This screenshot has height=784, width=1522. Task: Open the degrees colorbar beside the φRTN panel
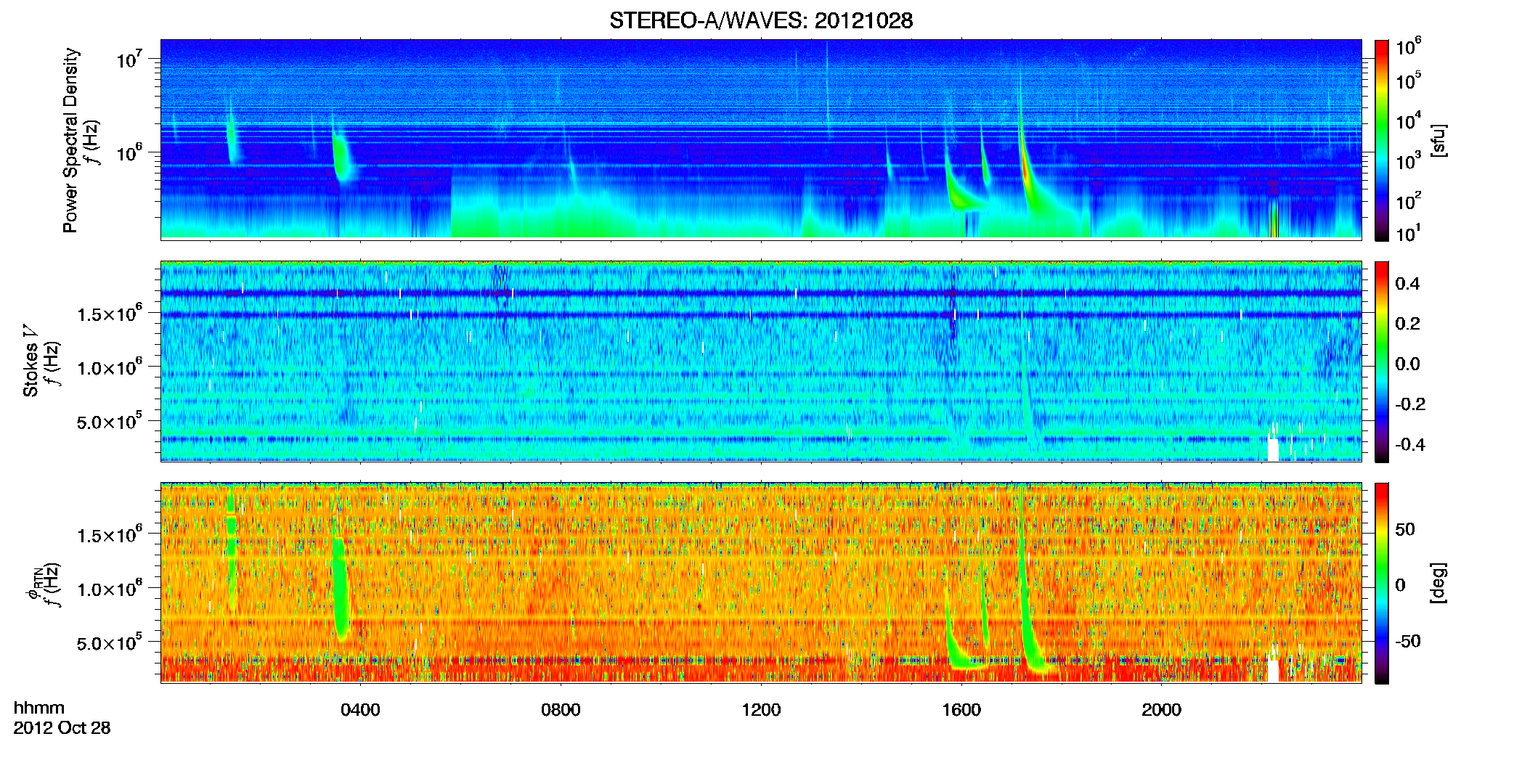(x=1382, y=583)
